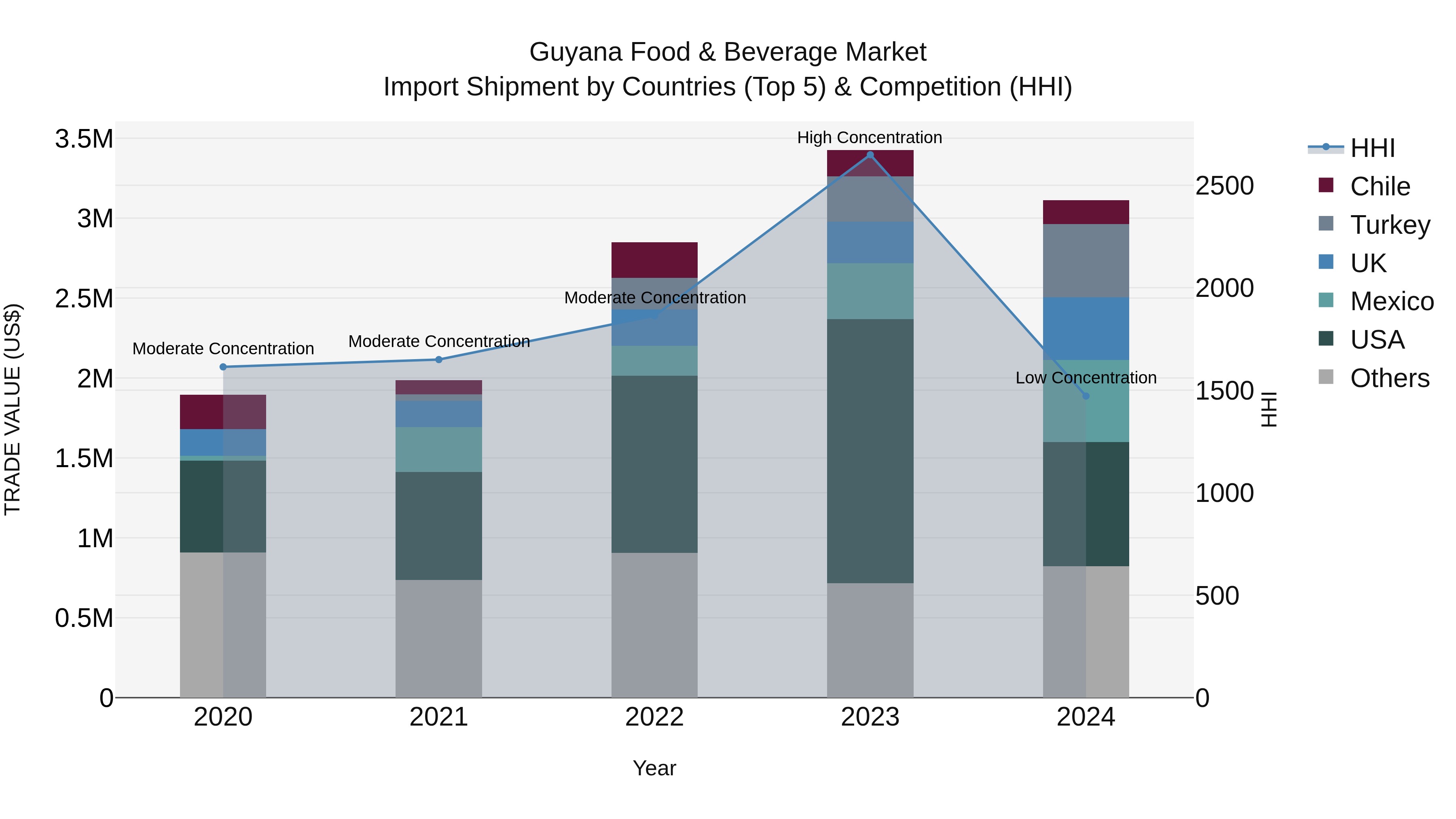Click the 2021 HHI line marker
Image resolution: width=1456 pixels, height=819 pixels.
438,360
